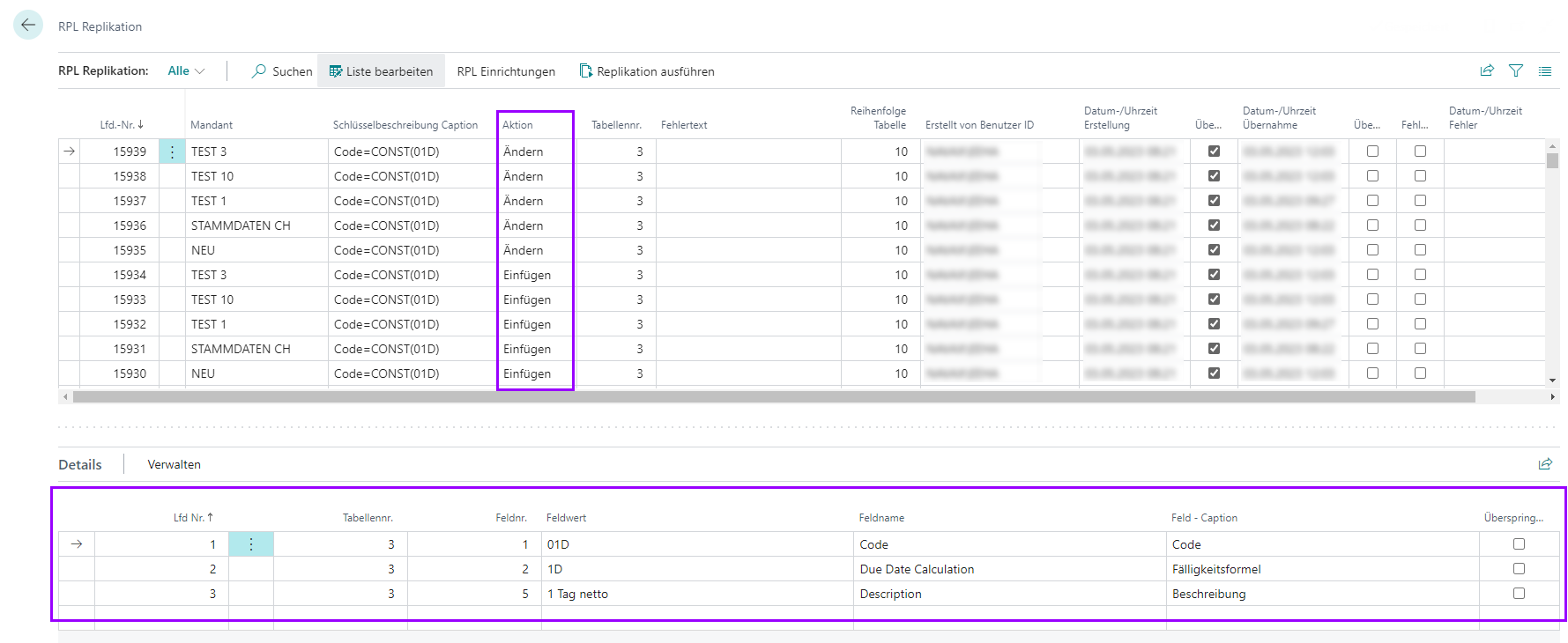
Task: Click Einfügen action in row 15933
Action: 536,299
